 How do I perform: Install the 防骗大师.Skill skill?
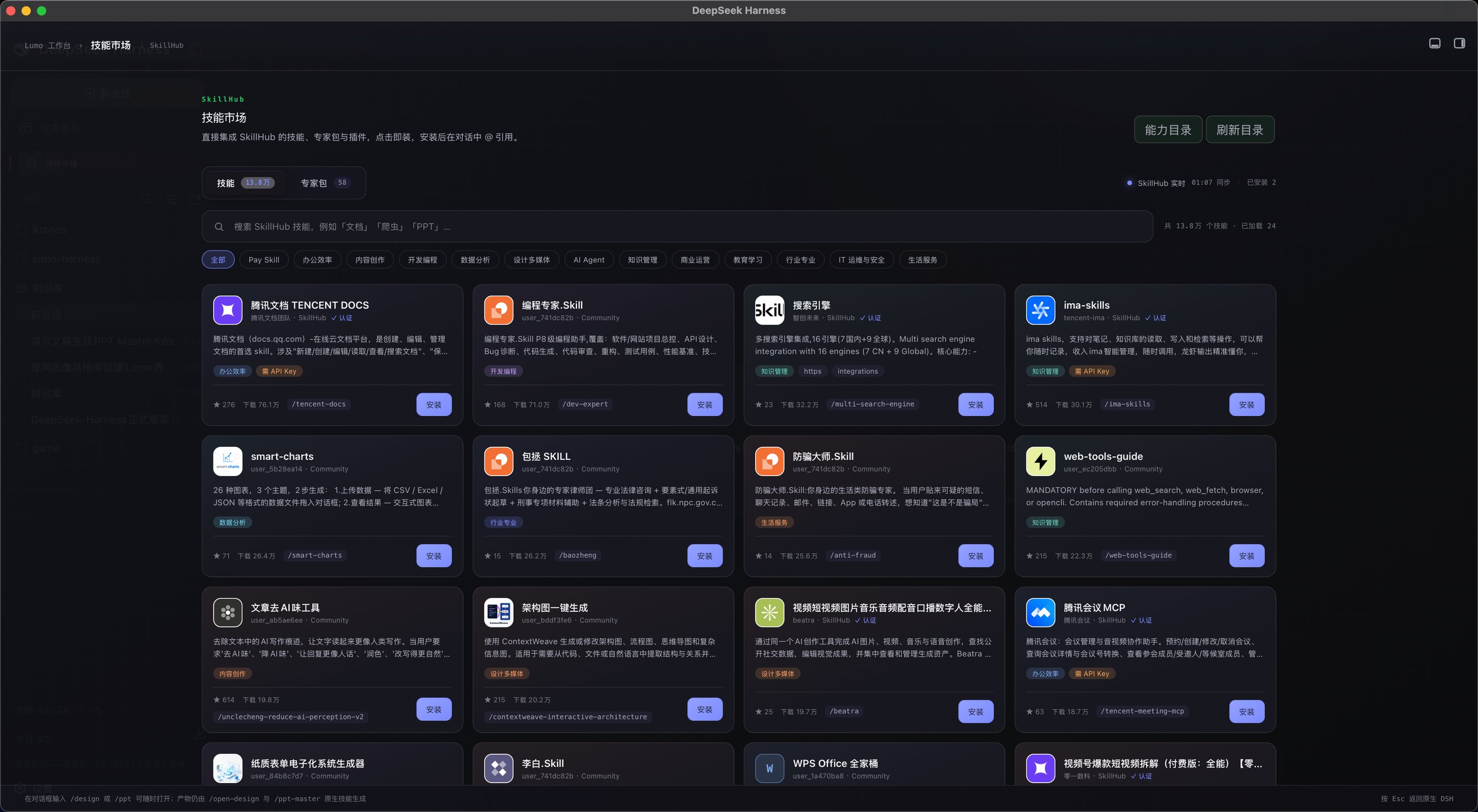click(x=976, y=556)
